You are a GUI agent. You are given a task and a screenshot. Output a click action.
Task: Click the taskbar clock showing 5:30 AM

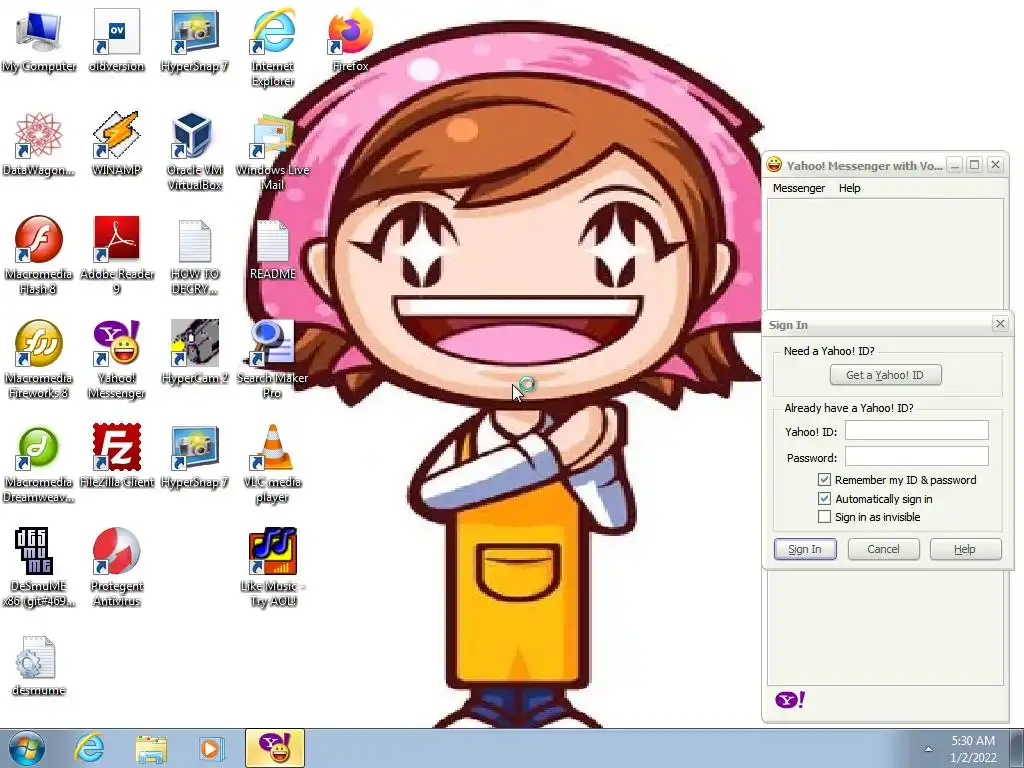click(973, 749)
